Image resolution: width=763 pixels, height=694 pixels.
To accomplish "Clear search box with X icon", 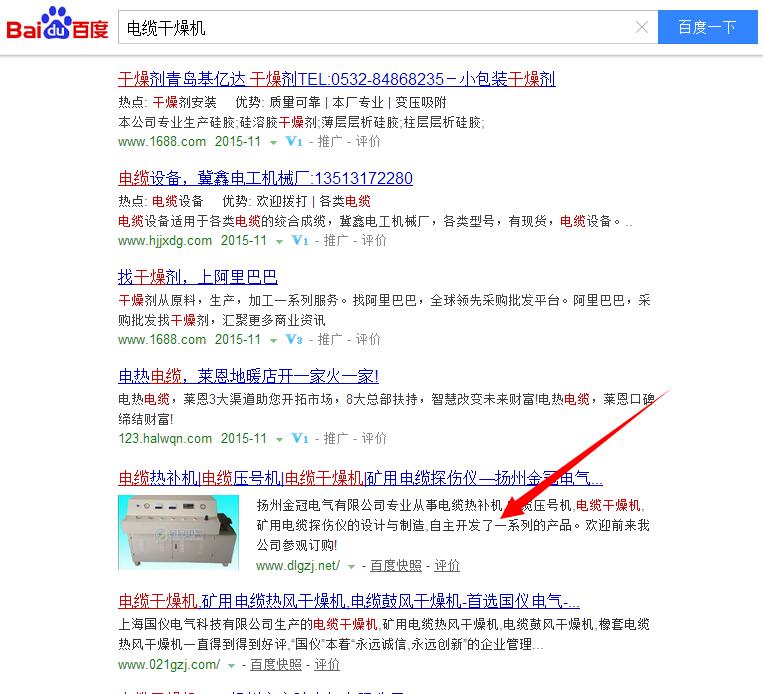I will click(642, 27).
